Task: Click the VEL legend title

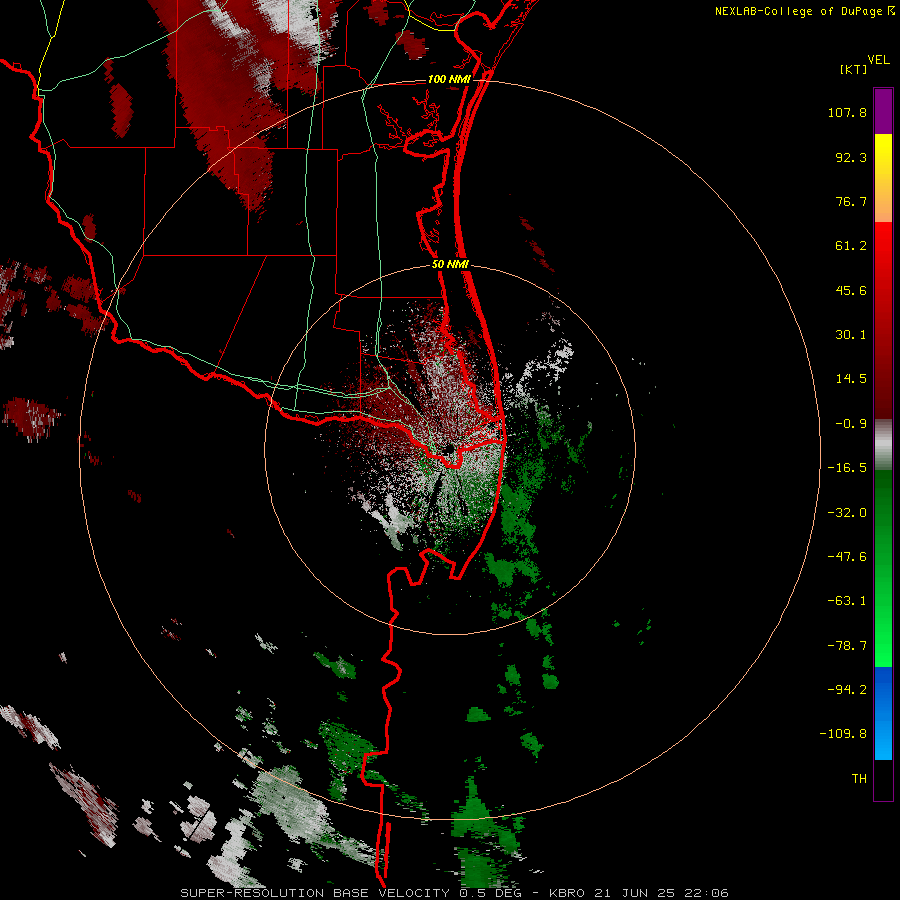Action: (x=879, y=60)
